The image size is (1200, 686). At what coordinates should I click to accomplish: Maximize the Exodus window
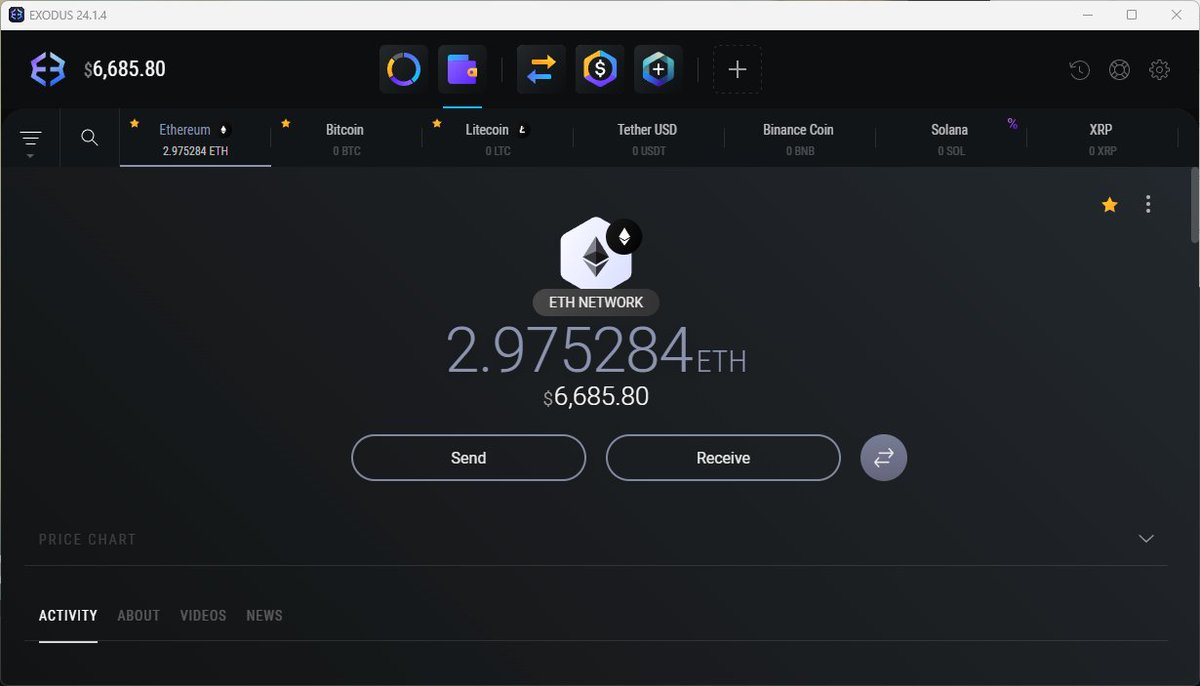[1131, 14]
